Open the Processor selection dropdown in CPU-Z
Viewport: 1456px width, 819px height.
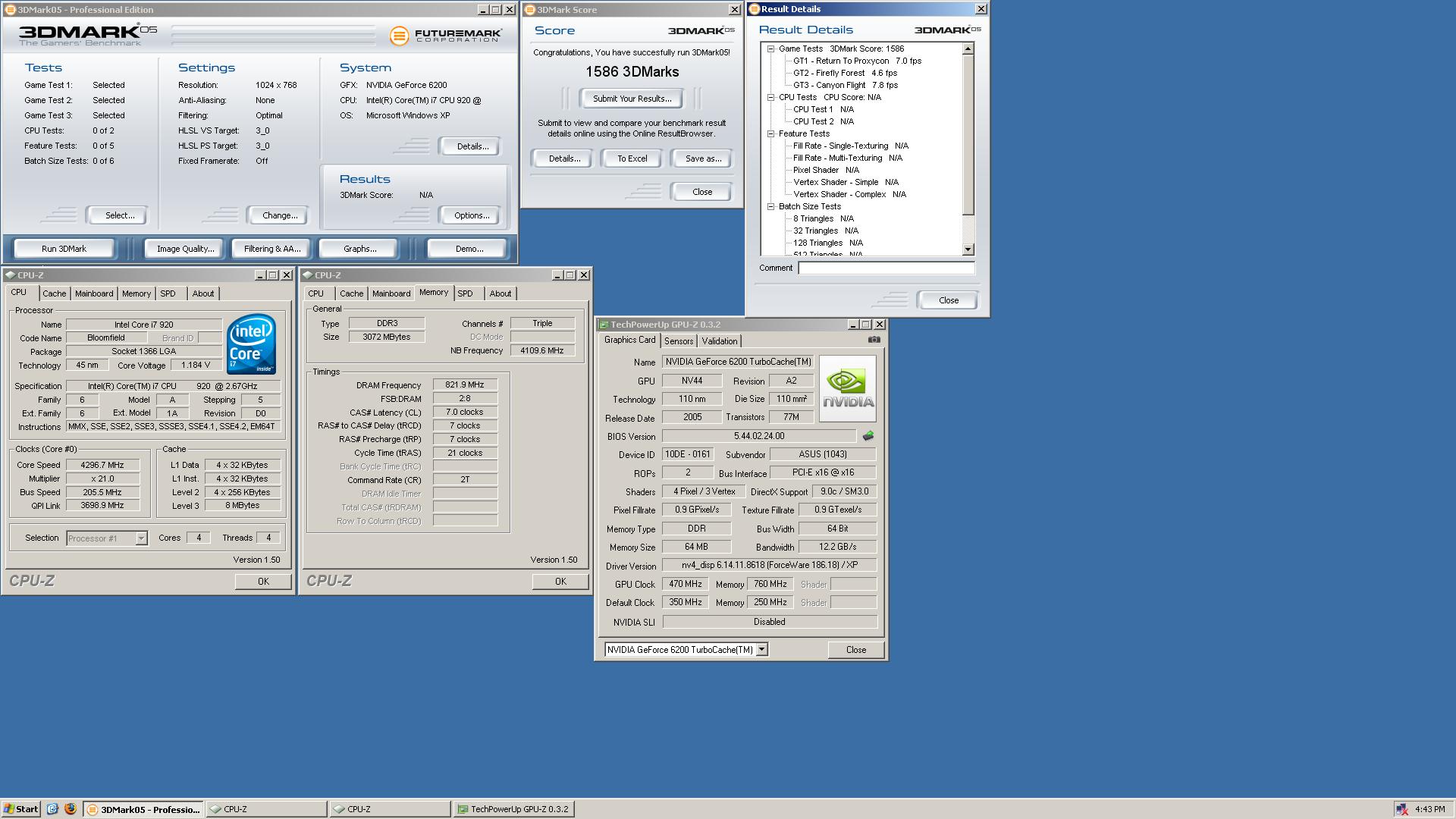coord(141,538)
